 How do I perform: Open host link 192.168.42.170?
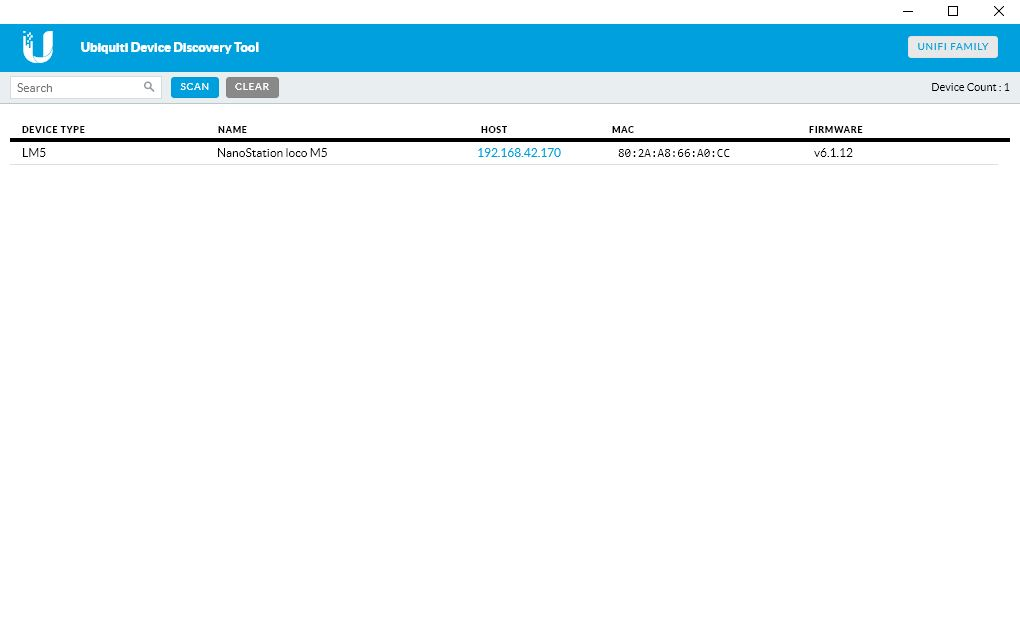click(x=519, y=153)
